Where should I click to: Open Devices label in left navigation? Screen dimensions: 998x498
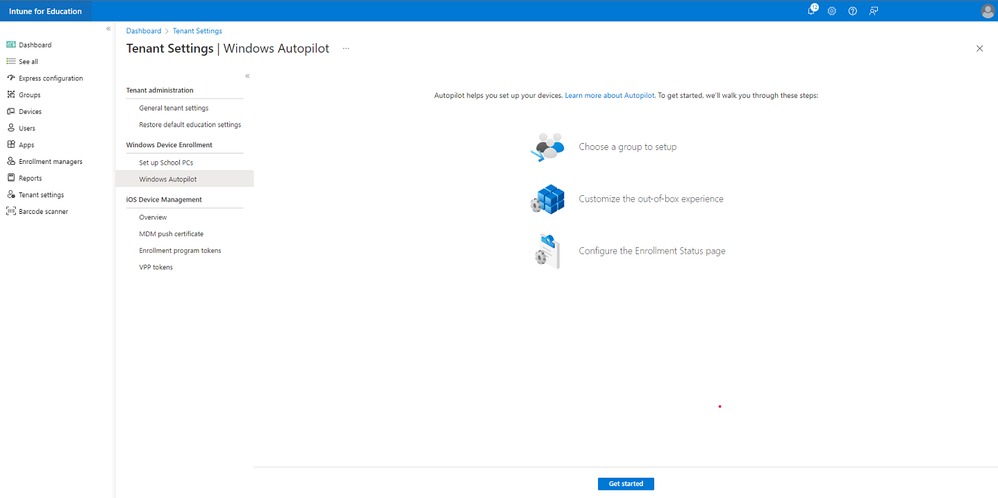tap(31, 111)
